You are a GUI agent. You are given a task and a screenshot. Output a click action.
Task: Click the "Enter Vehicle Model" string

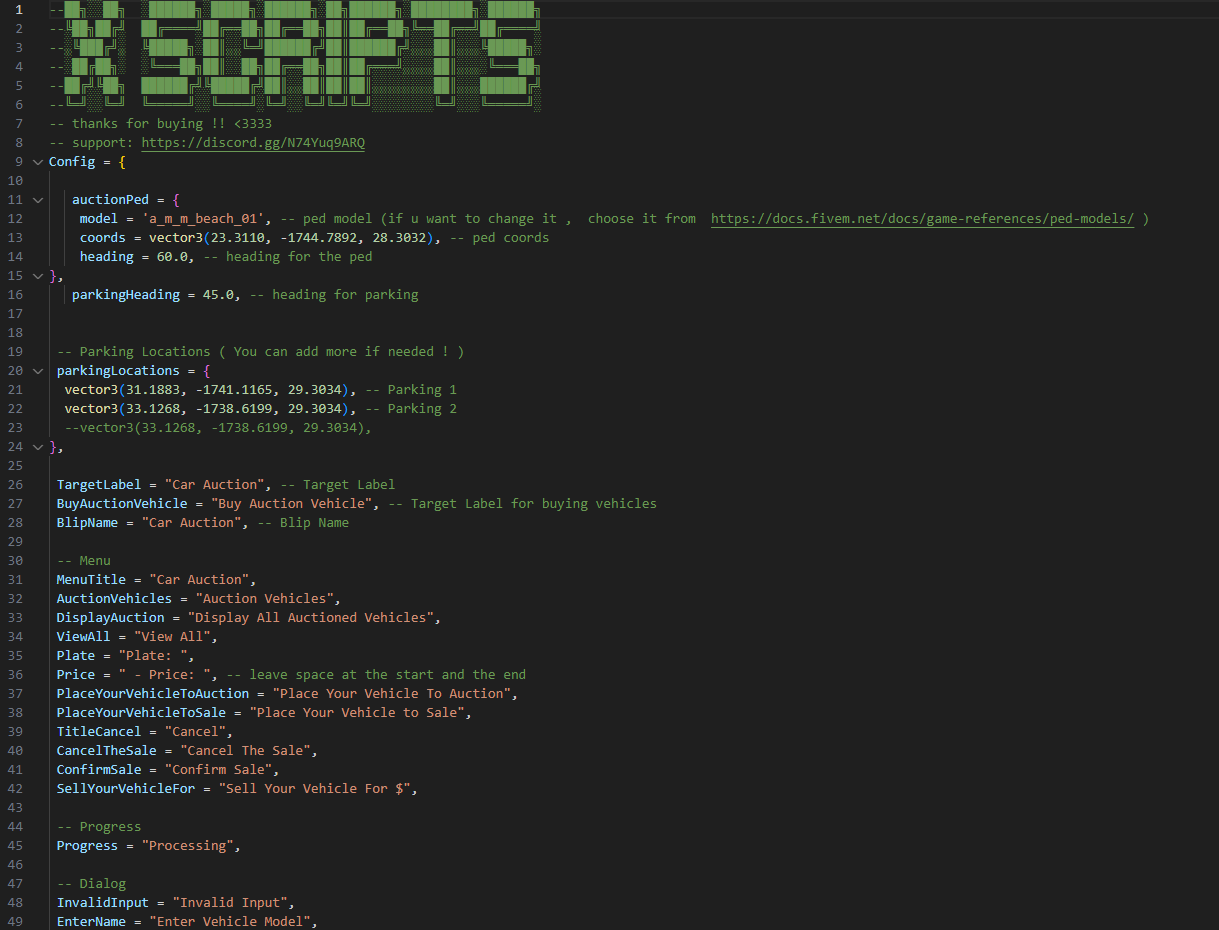pyautogui.click(x=233, y=922)
